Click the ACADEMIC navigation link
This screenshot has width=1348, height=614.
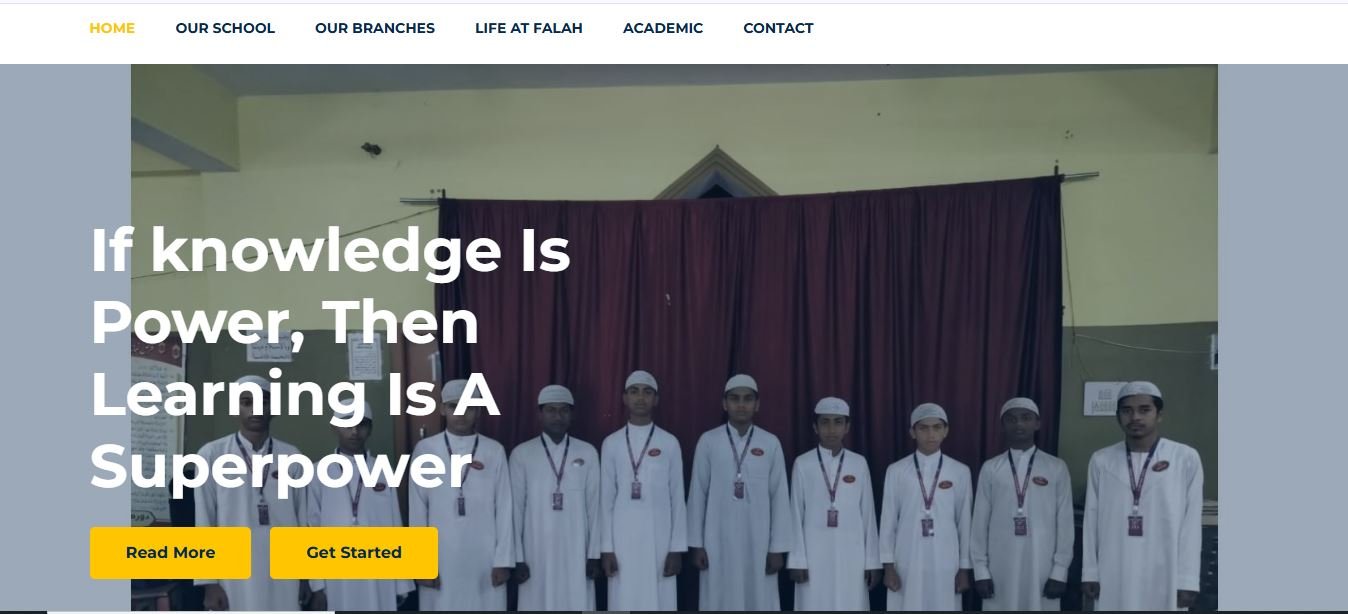663,28
